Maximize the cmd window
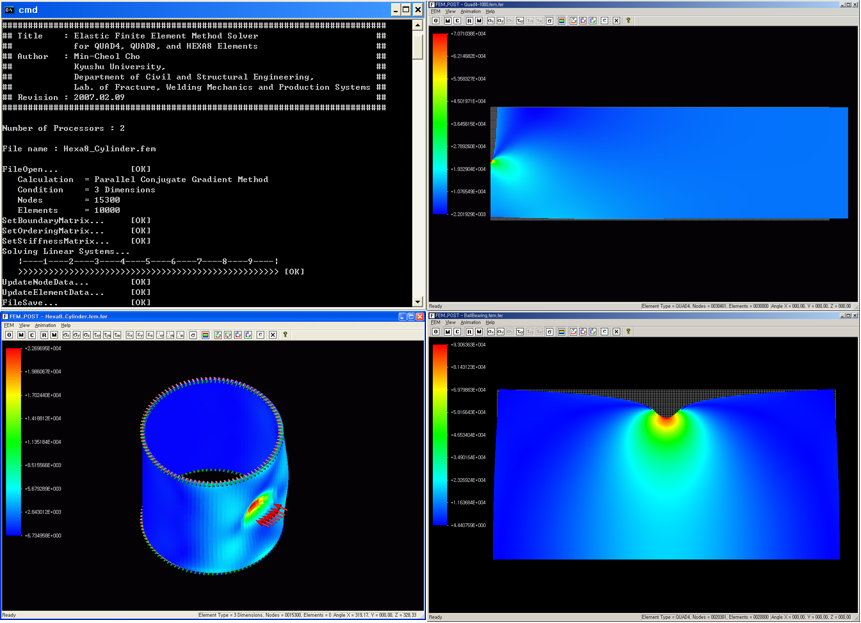Screen dimensions: 861x623 [406, 9]
